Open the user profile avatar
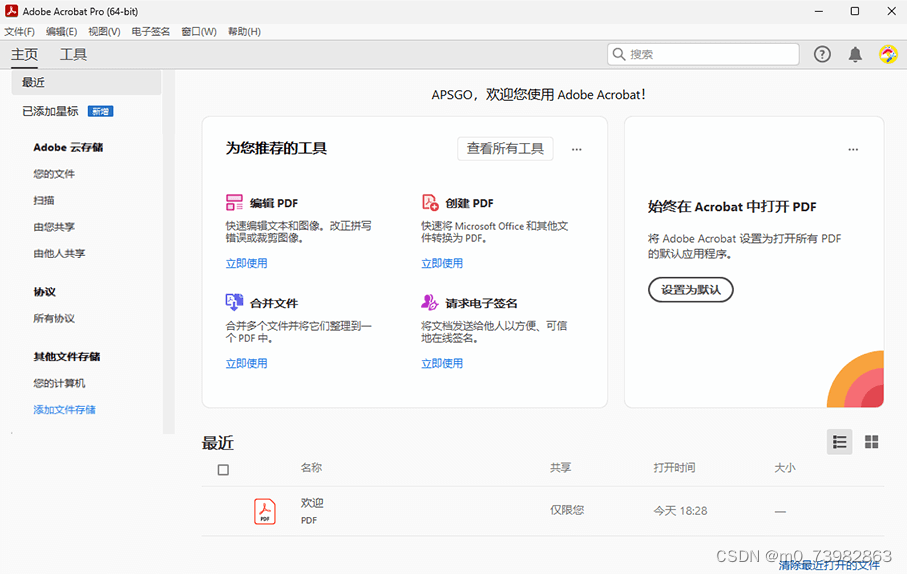The width and height of the screenshot is (907, 574). click(888, 54)
